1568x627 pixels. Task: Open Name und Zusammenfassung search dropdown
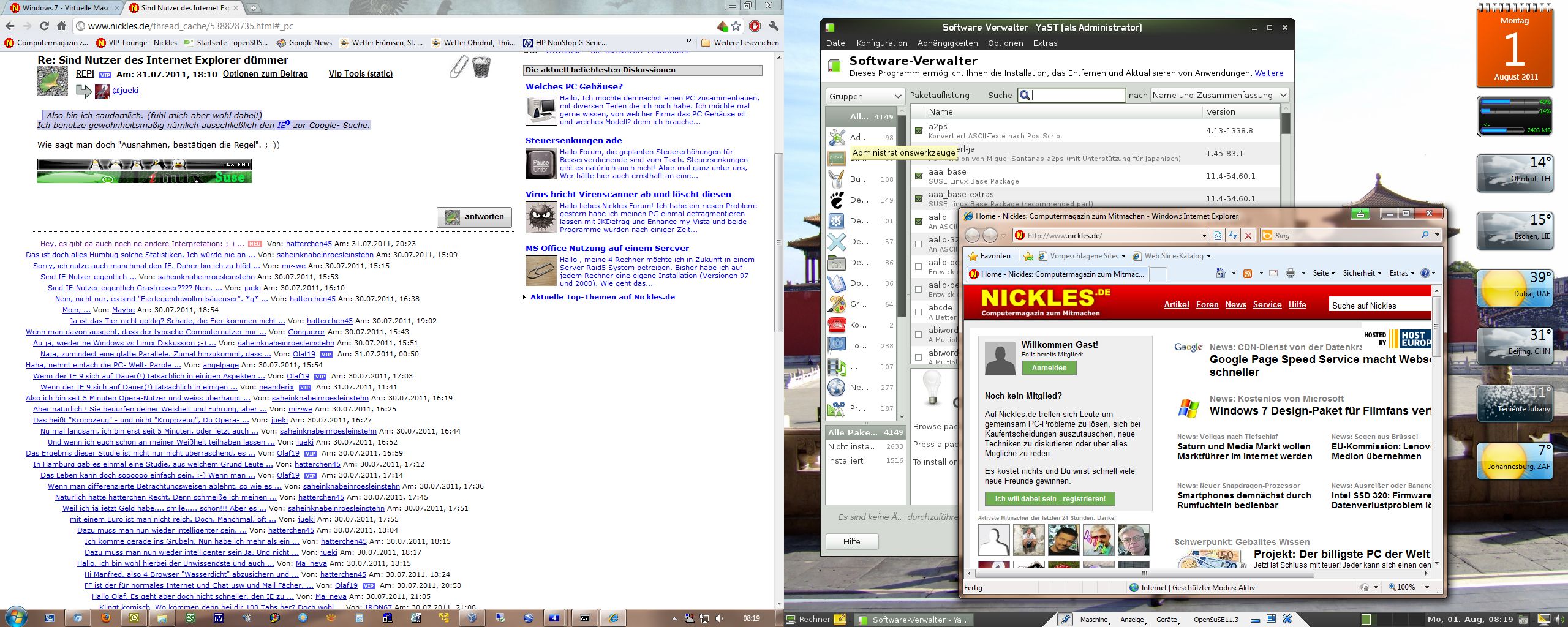[x=1219, y=95]
